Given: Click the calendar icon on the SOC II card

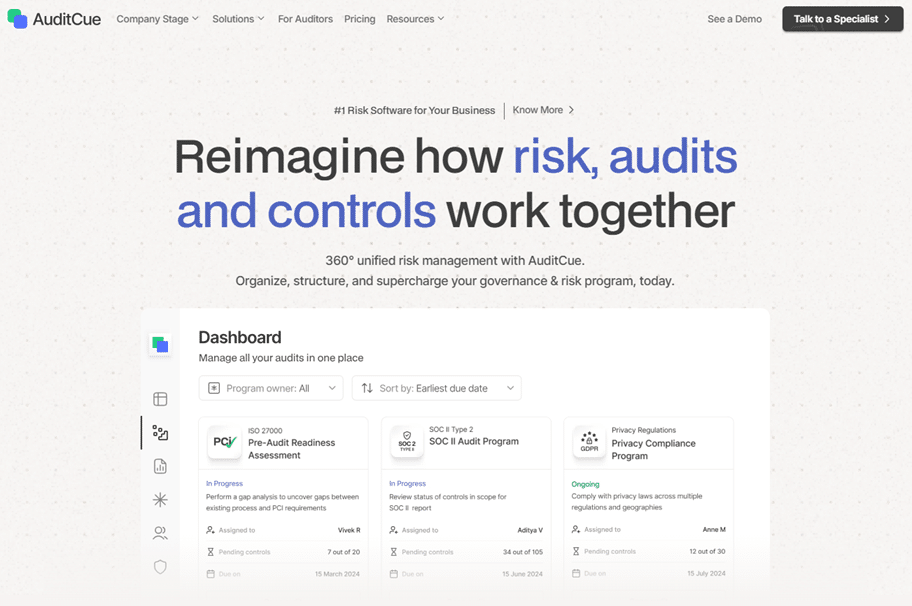Looking at the screenshot, I should click(394, 574).
